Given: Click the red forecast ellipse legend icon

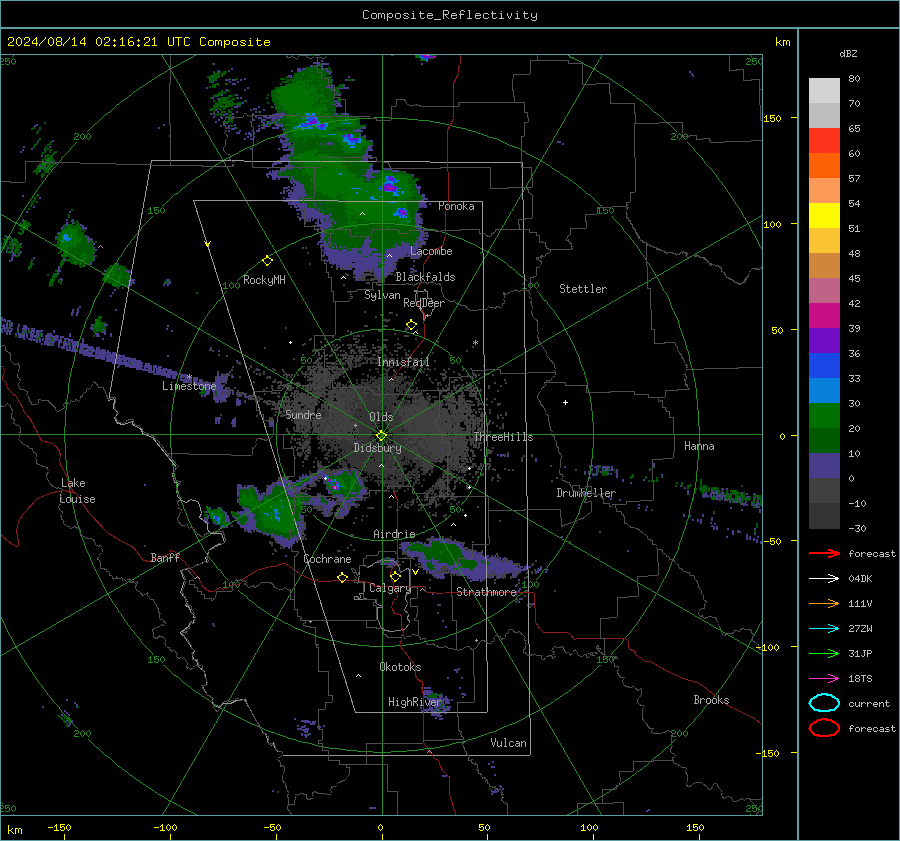Looking at the screenshot, I should [x=824, y=728].
